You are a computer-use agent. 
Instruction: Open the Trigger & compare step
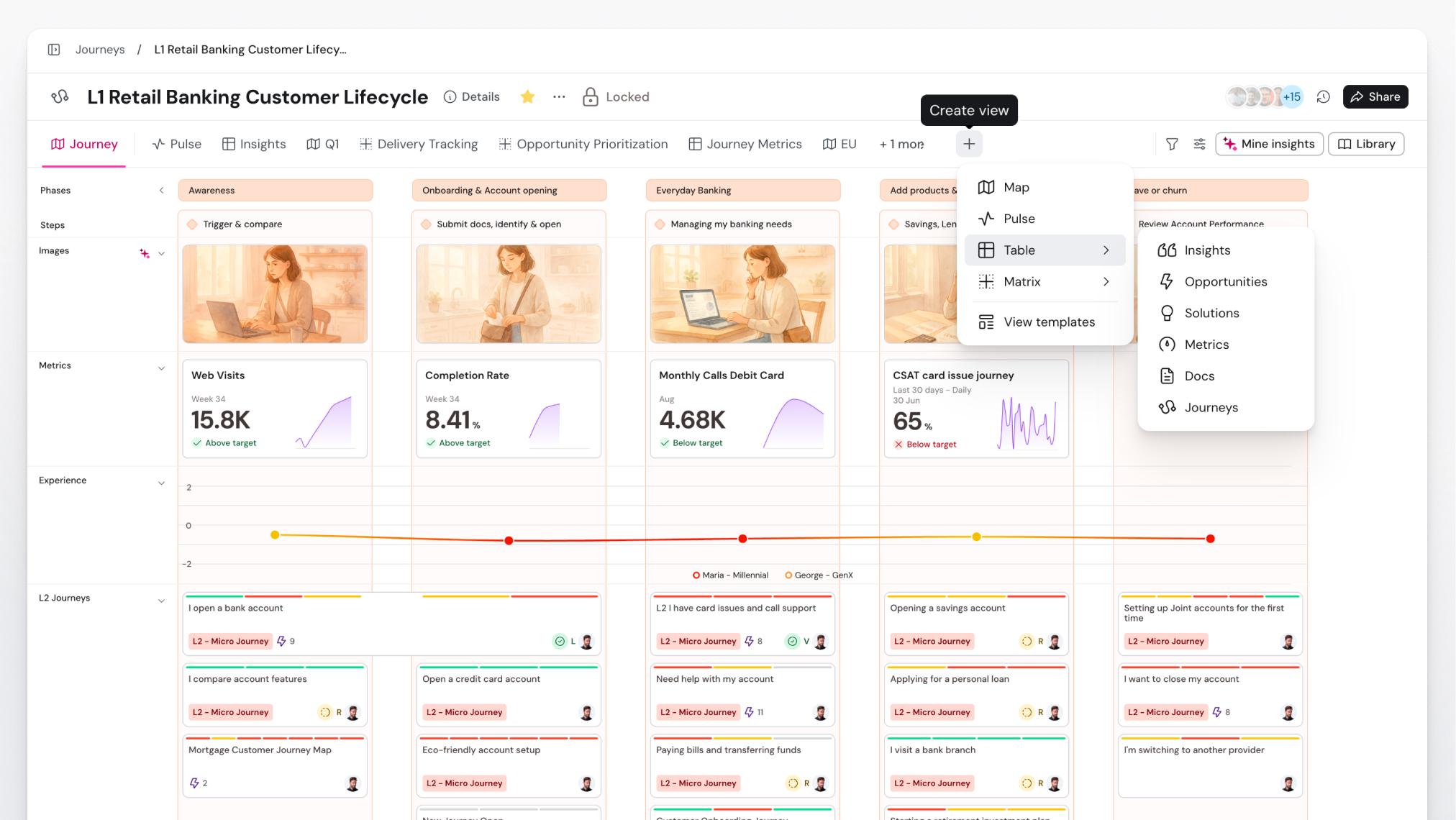point(275,224)
